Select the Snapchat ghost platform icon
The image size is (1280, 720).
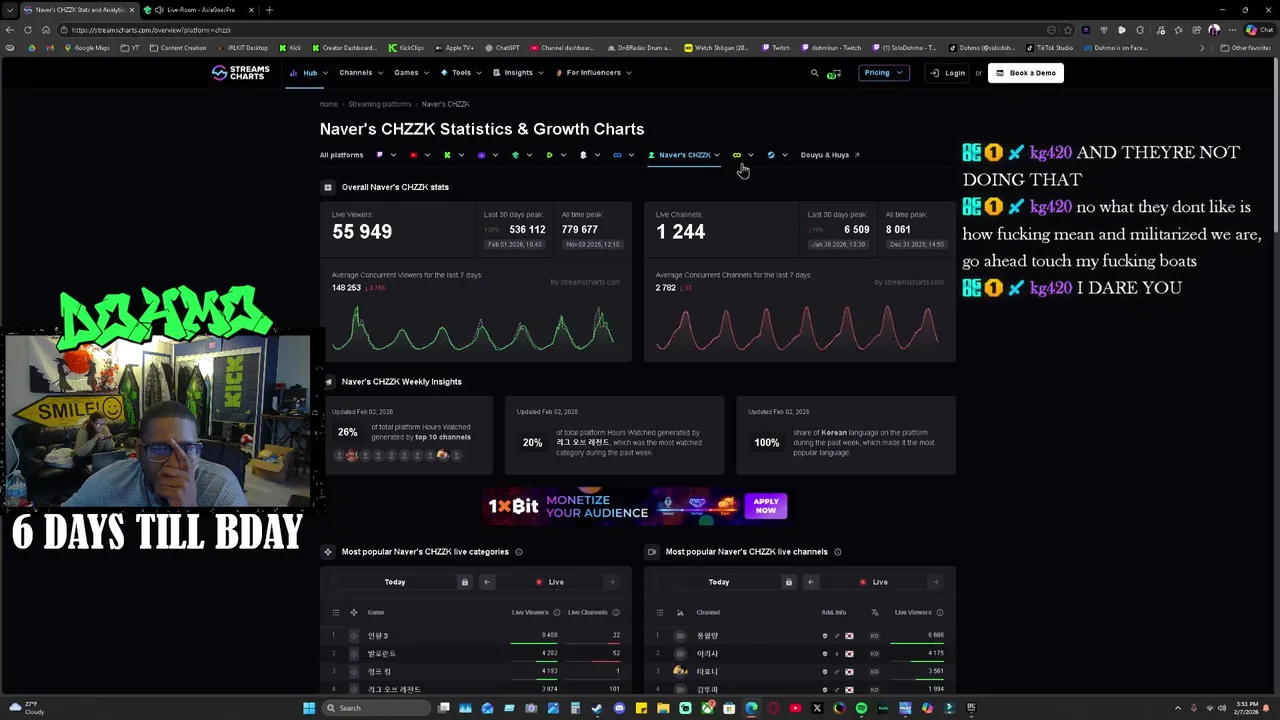click(x=583, y=155)
